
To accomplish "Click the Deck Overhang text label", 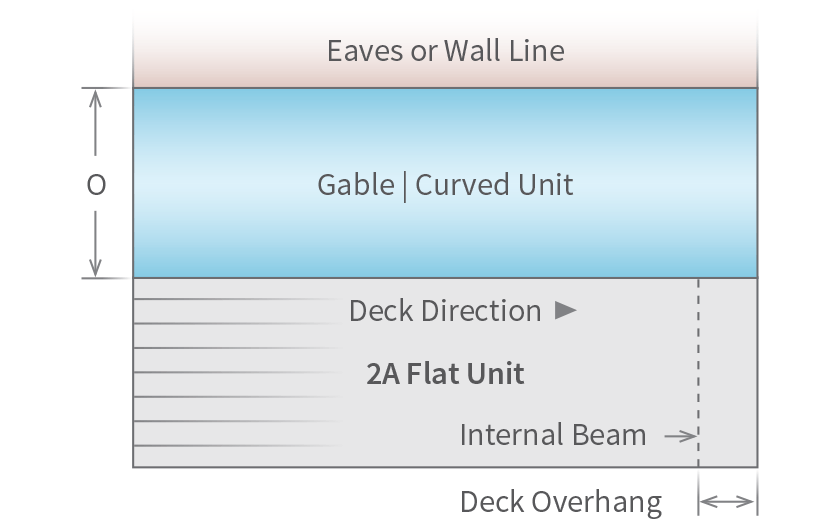I will (x=561, y=502).
